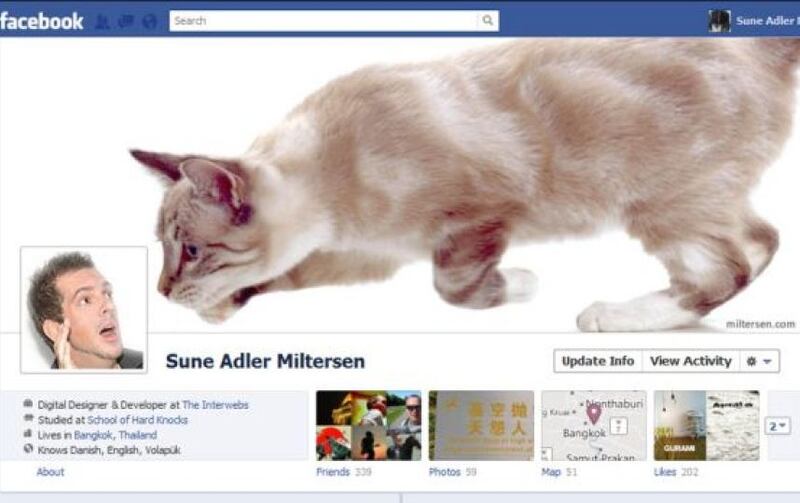The width and height of the screenshot is (800, 503).
Task: Open School of Hard Knocks link
Action: click(138, 420)
